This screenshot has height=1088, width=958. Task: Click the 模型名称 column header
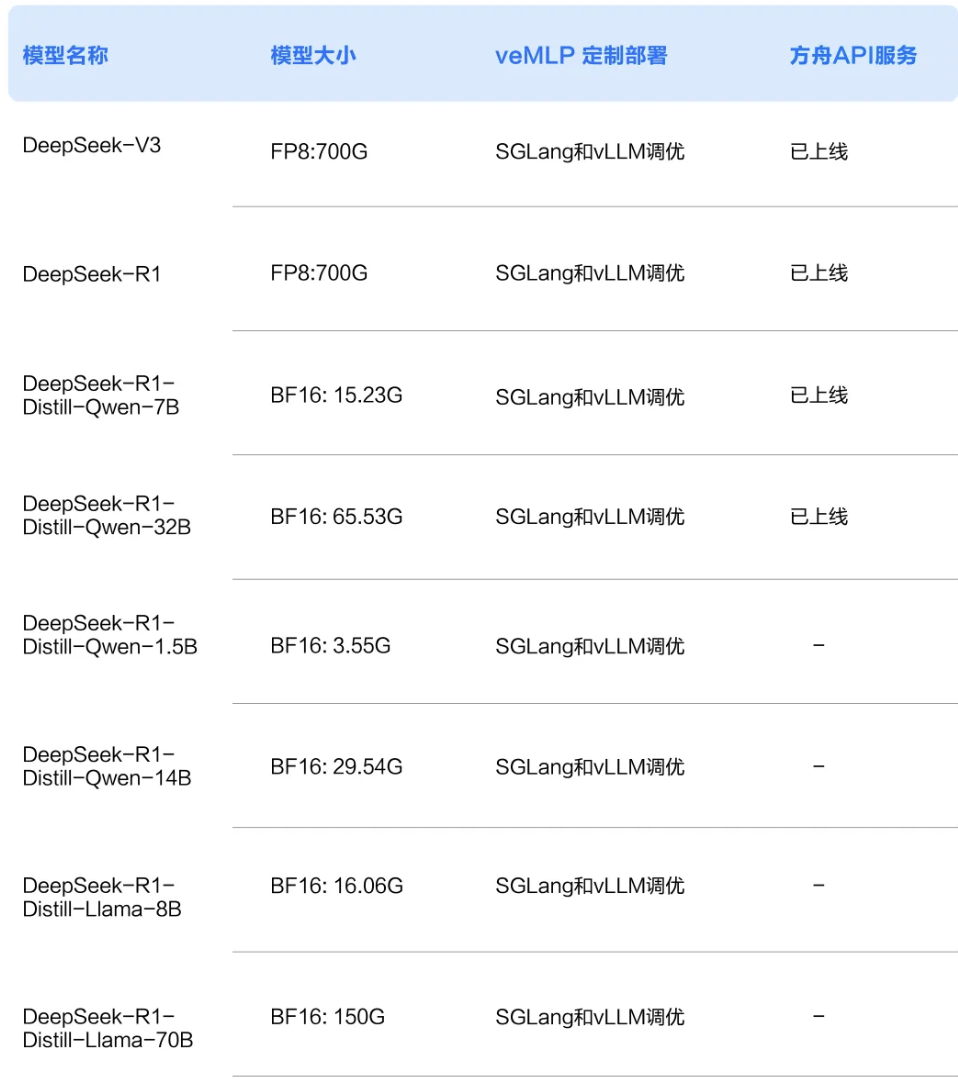[65, 56]
